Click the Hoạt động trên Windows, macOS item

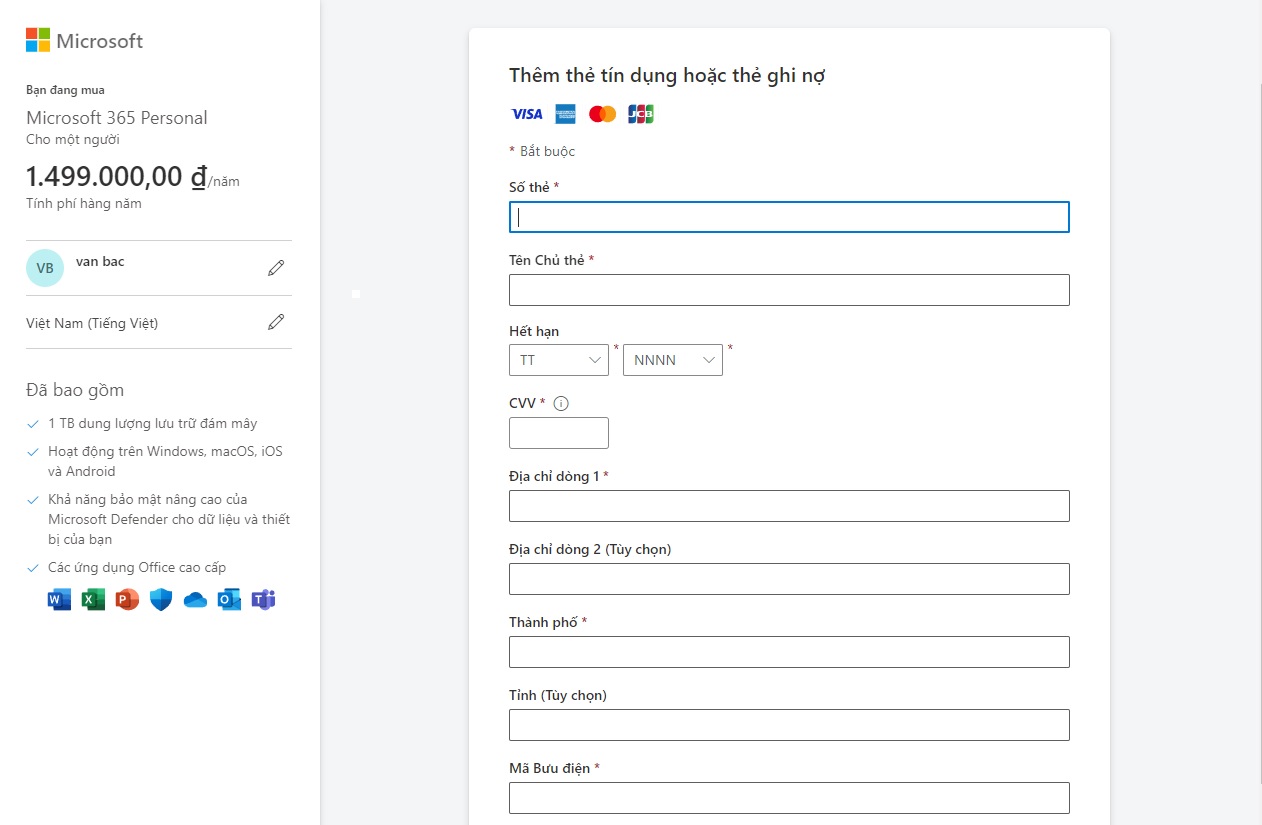coord(165,462)
